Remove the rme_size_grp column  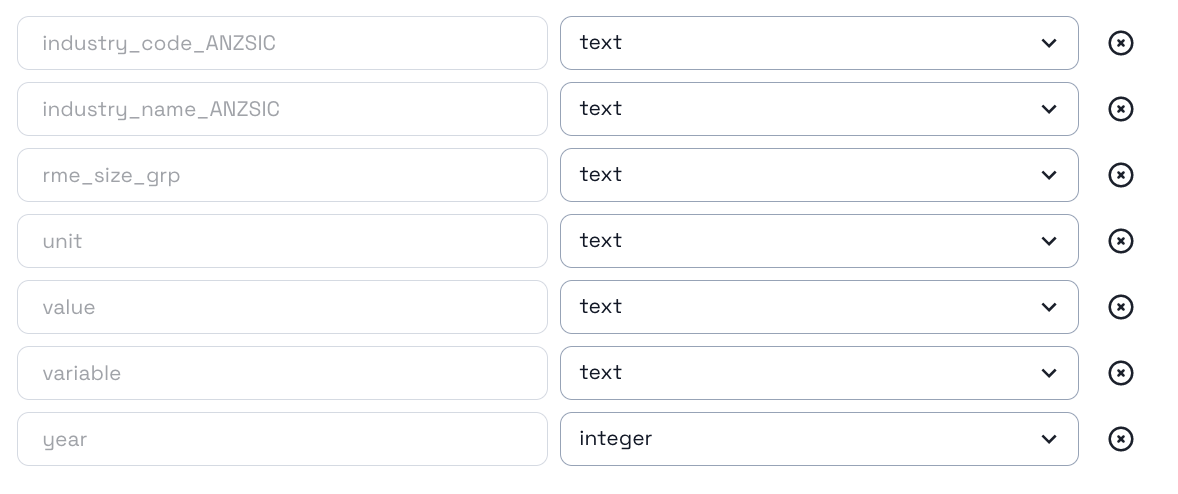click(x=1121, y=175)
